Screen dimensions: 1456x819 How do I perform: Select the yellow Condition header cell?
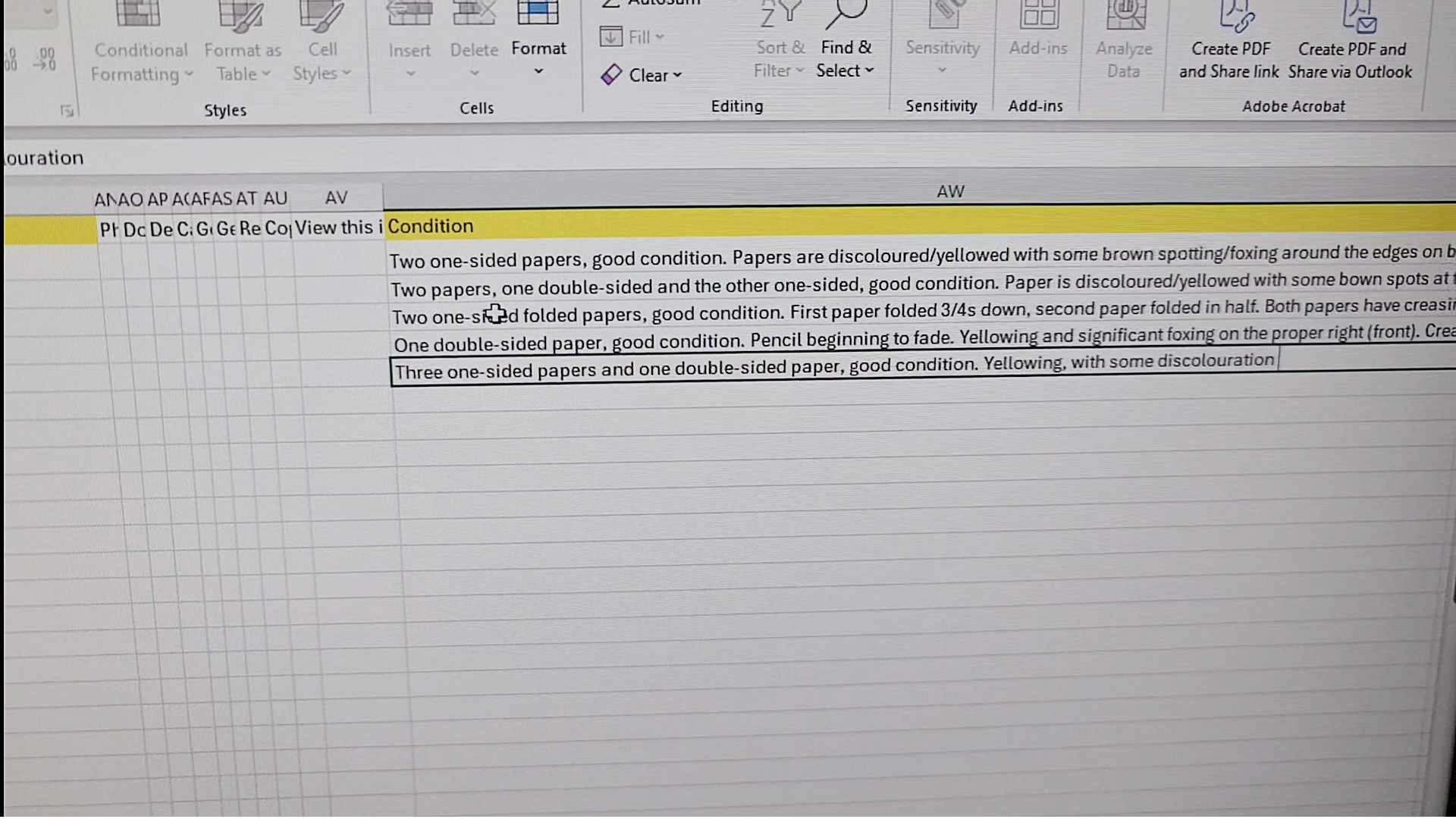[x=430, y=226]
